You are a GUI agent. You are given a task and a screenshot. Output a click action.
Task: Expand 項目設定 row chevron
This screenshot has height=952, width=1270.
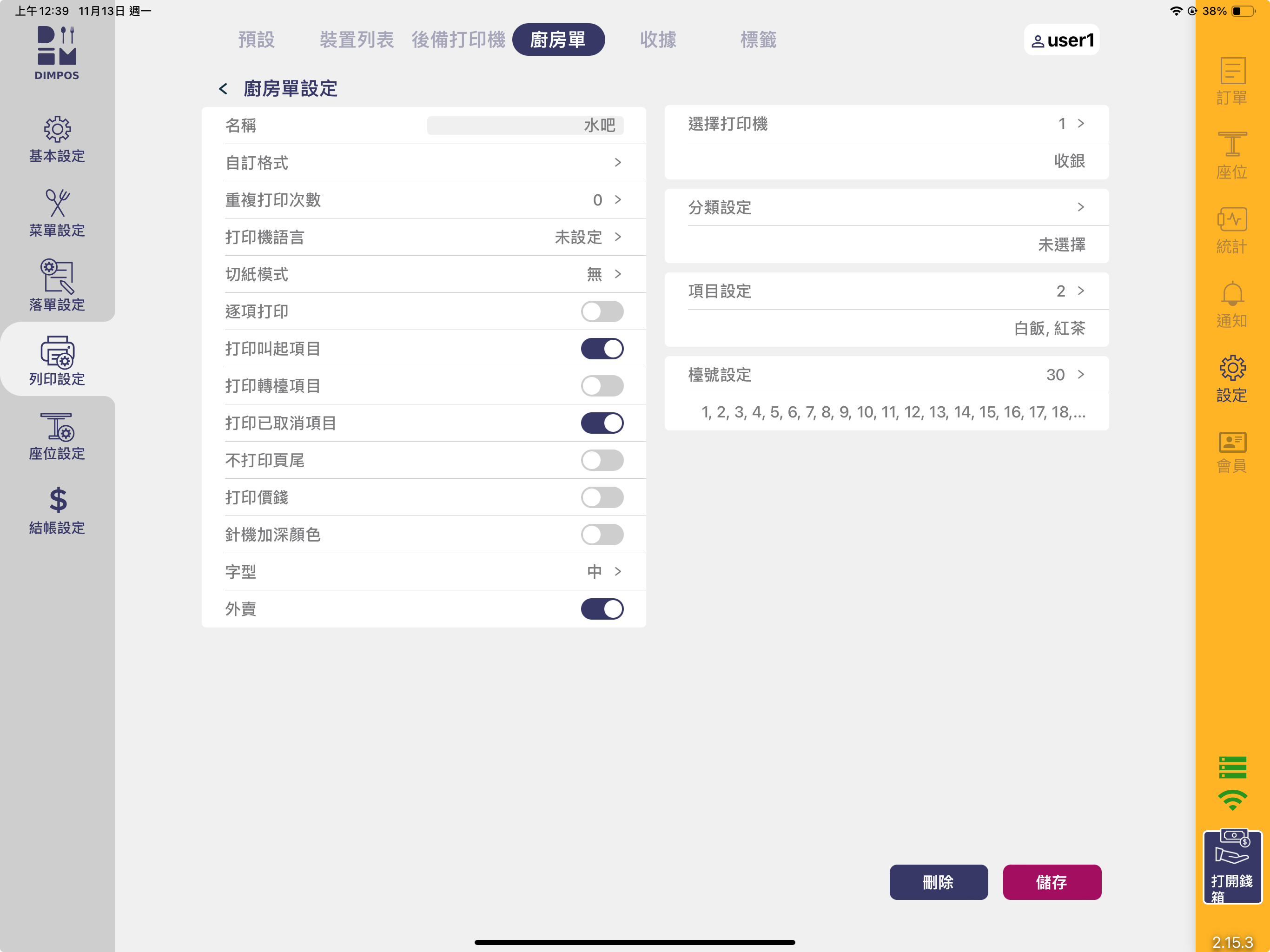[x=1081, y=291]
